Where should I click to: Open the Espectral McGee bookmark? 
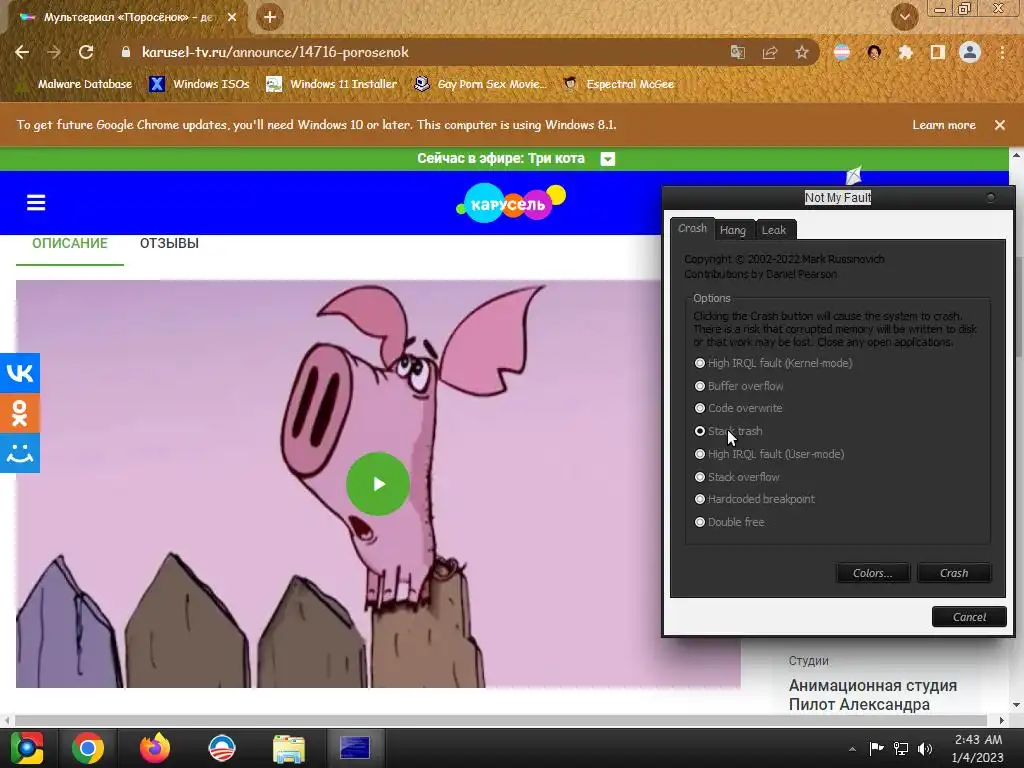[619, 84]
